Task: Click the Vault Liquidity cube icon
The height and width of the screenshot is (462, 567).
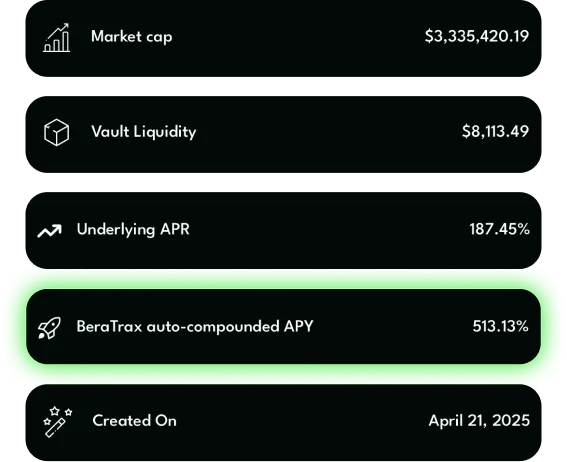Action: pos(56,132)
